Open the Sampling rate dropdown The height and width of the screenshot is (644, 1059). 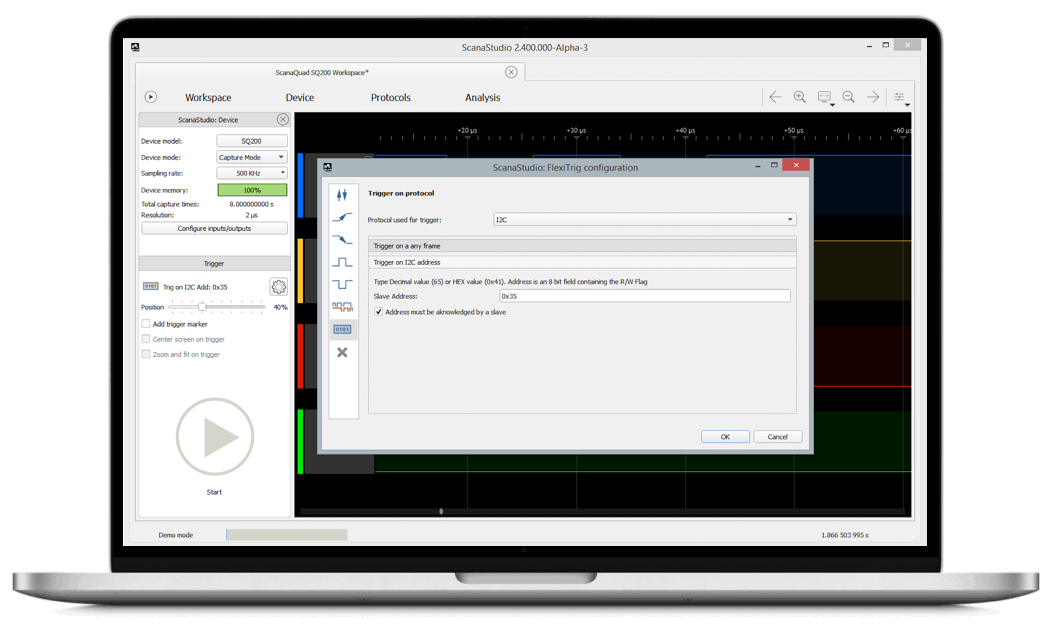point(252,173)
